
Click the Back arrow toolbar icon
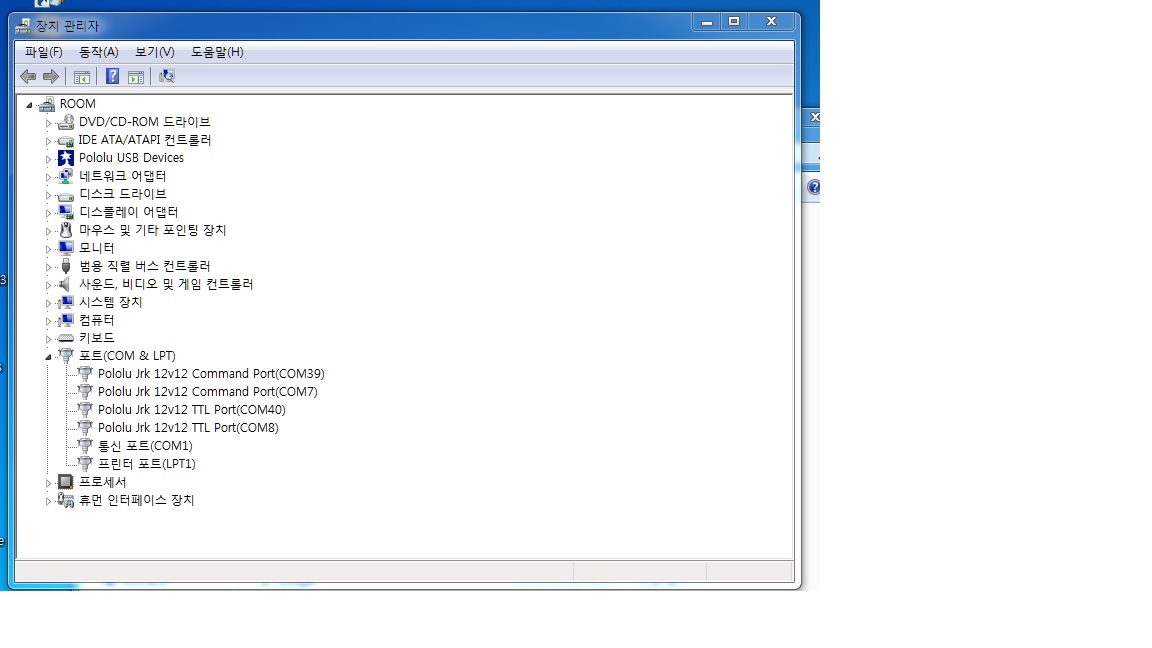pyautogui.click(x=28, y=76)
